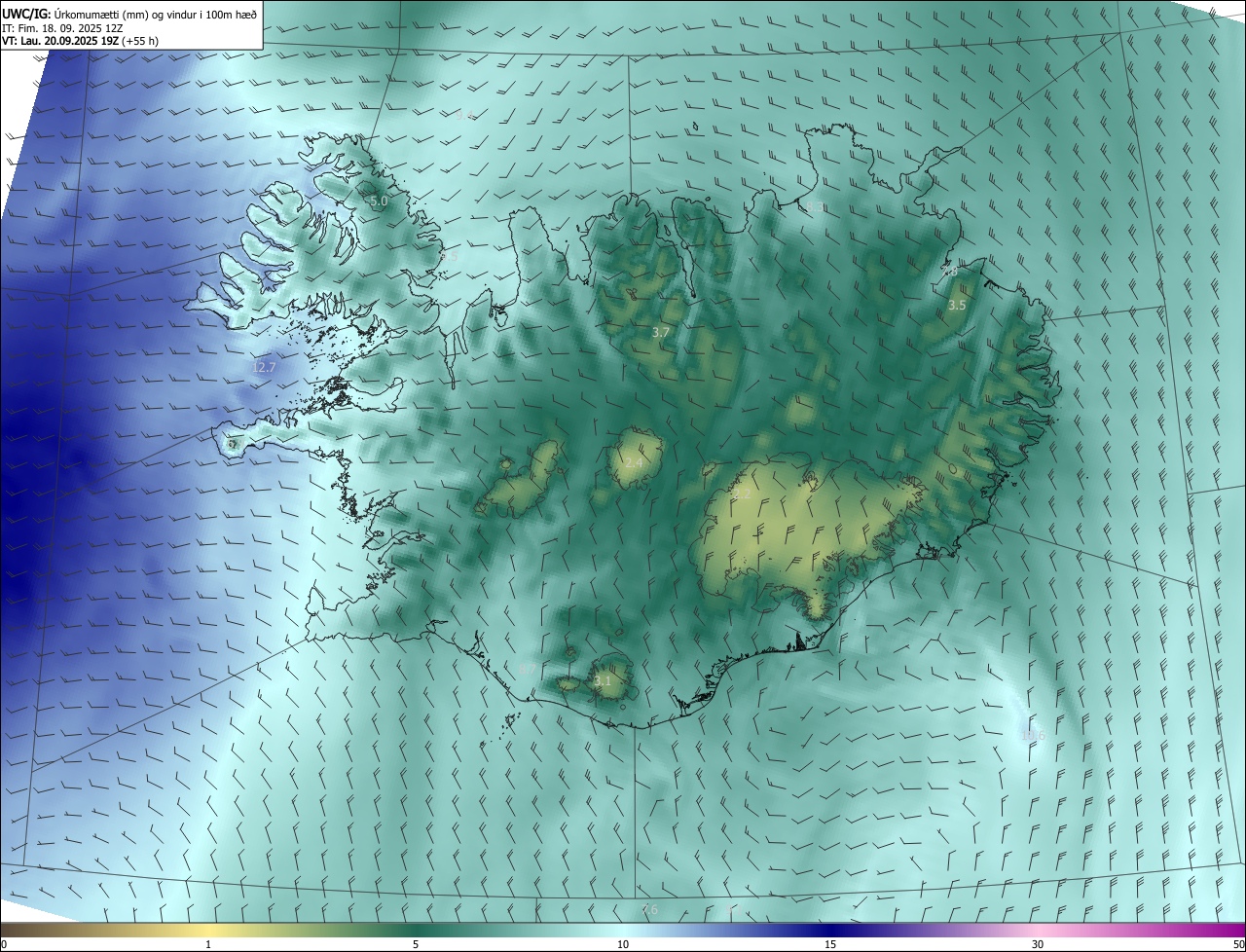Click the 10.6 value label offshore southeast

(1033, 736)
